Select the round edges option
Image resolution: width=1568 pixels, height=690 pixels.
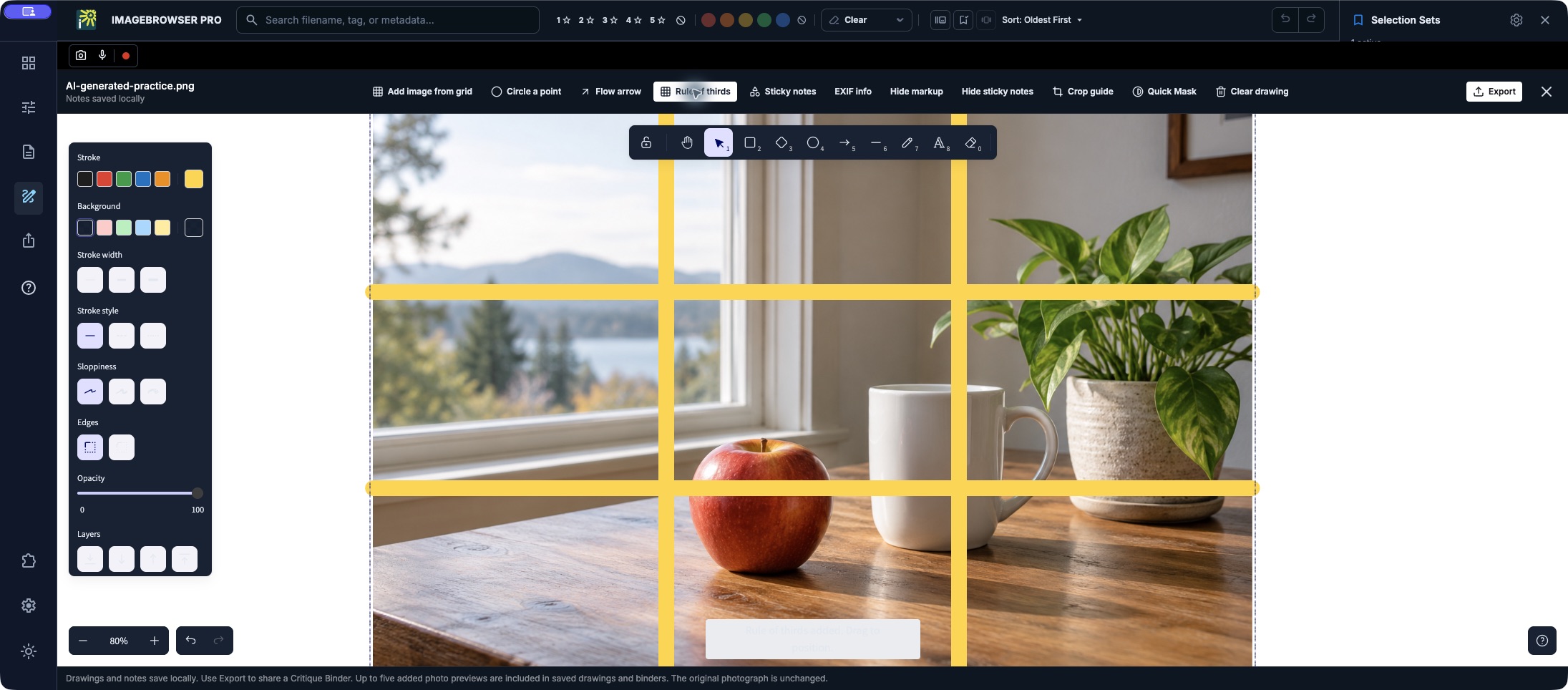point(122,447)
